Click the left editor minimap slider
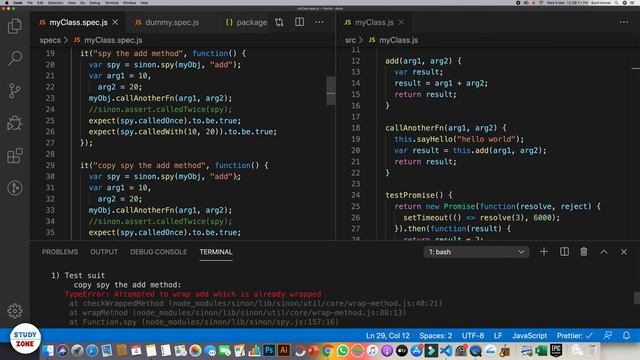This screenshot has height=360, width=640. tap(331, 91)
